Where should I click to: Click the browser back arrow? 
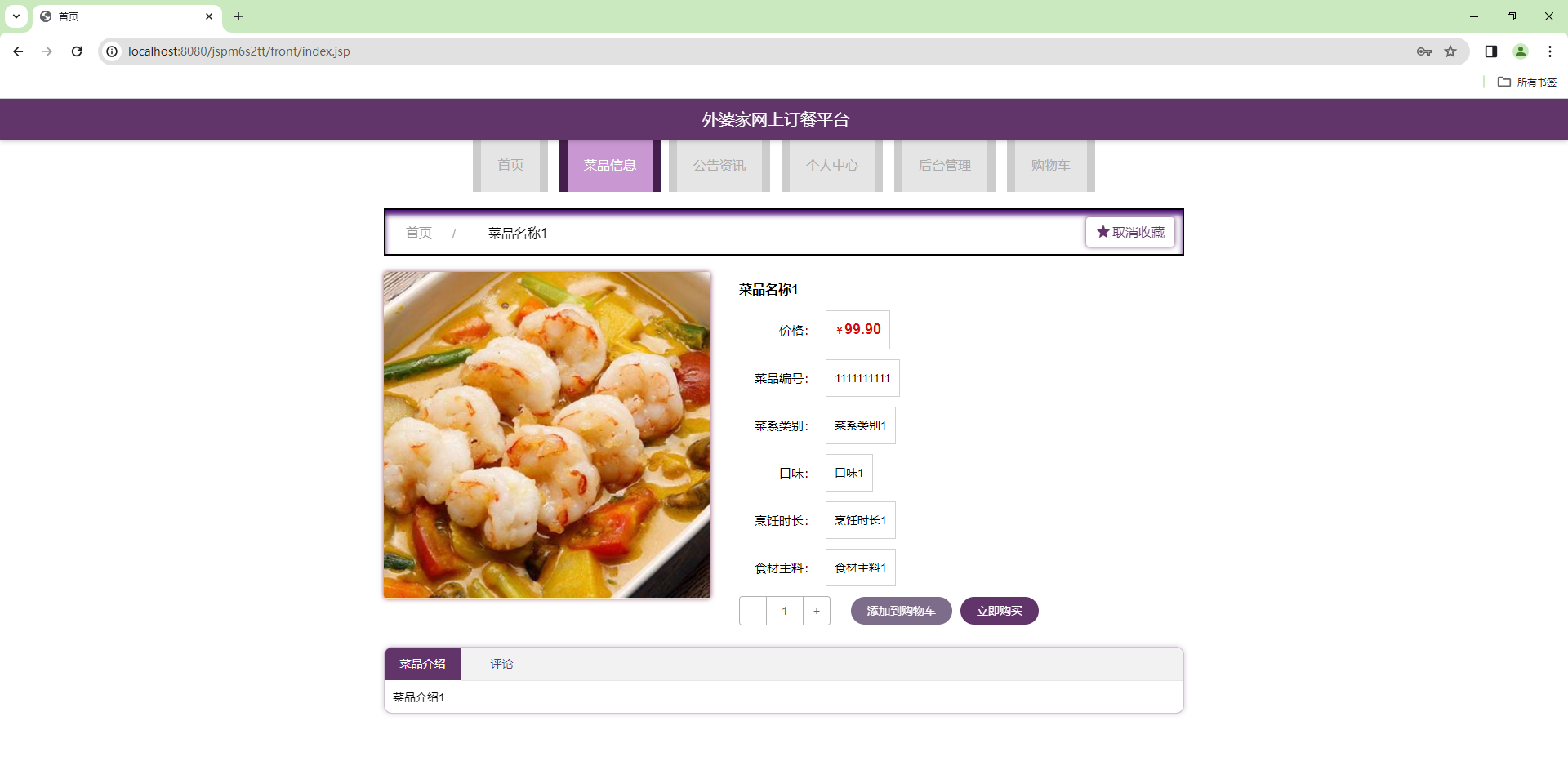tap(18, 51)
